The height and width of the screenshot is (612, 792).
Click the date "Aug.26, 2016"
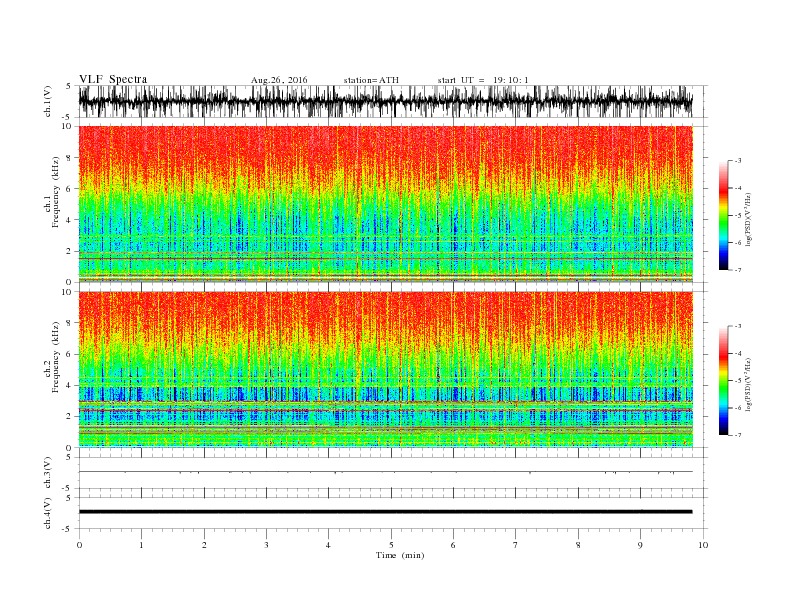tap(279, 80)
